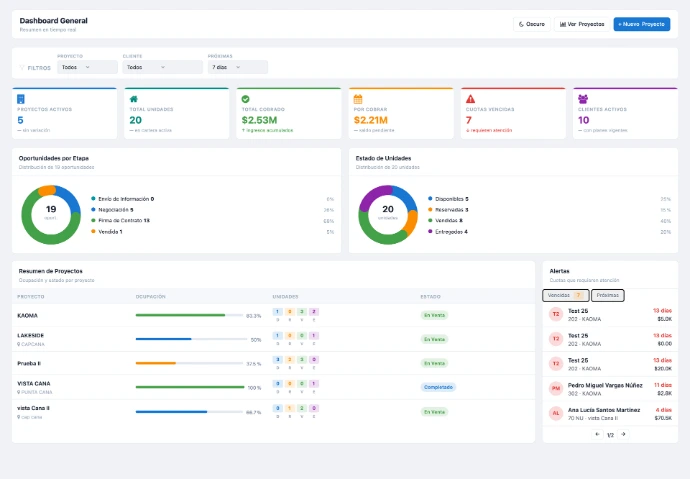
Task: Go to next alerts page with right arrow
Action: 624,434
